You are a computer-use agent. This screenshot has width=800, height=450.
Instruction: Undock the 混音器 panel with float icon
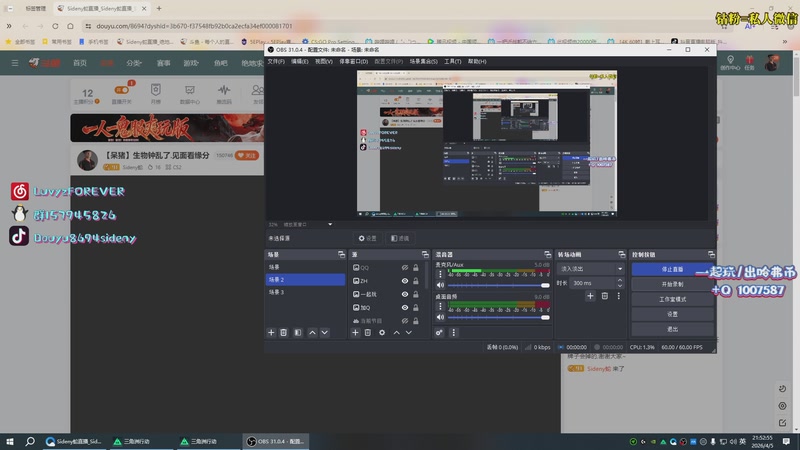click(547, 254)
